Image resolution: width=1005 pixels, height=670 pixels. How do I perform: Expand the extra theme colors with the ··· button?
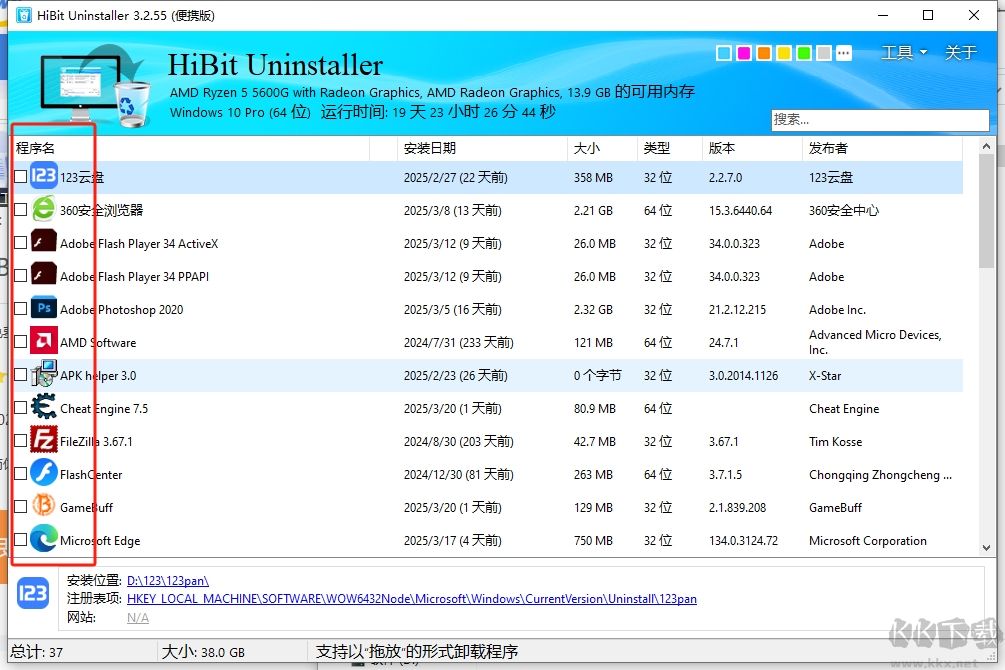(x=845, y=51)
